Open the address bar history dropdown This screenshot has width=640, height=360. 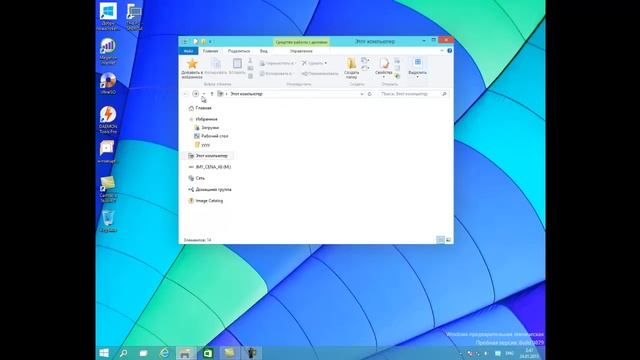pos(362,94)
